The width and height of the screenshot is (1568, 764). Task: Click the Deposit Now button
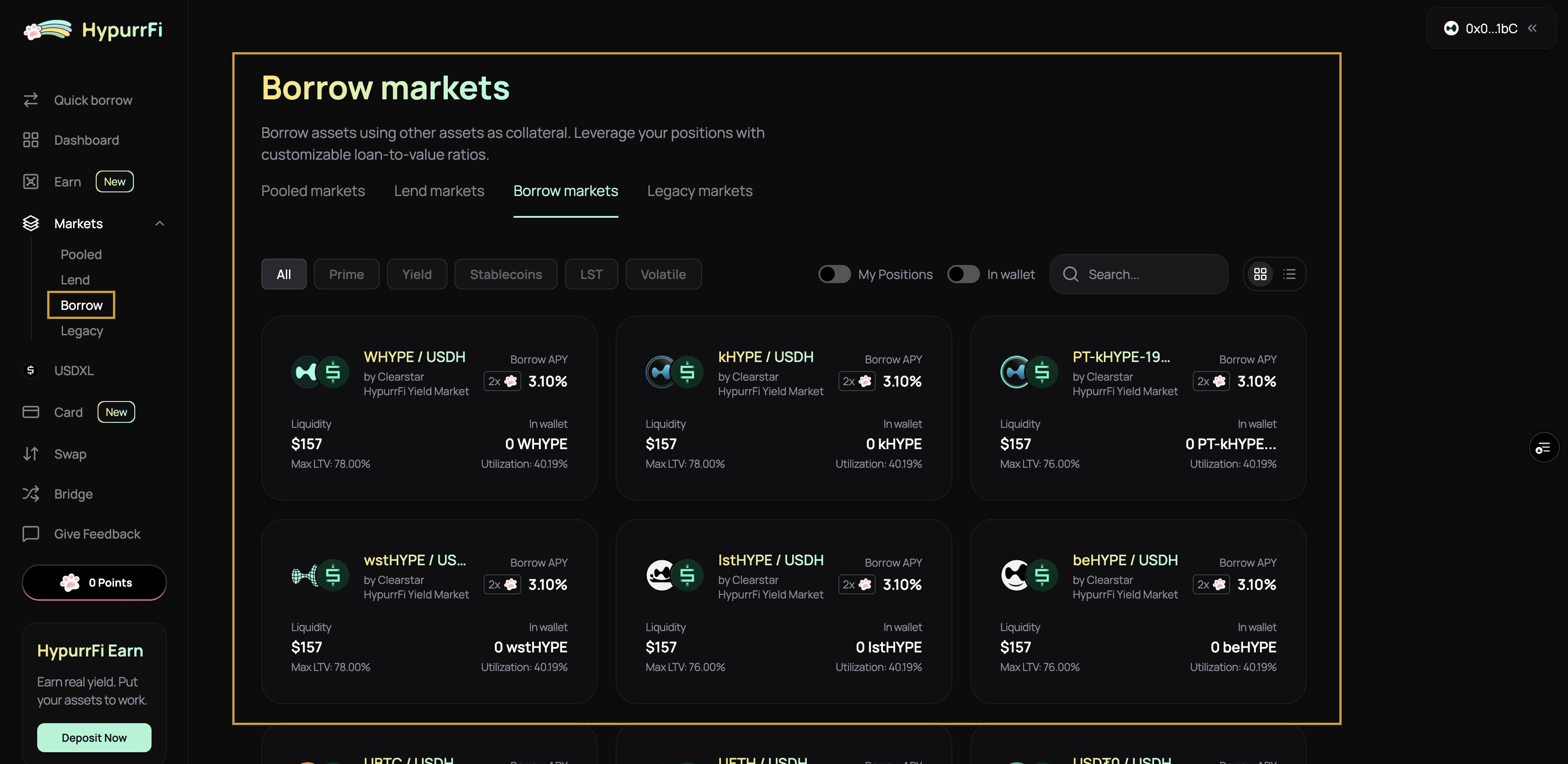click(x=94, y=737)
